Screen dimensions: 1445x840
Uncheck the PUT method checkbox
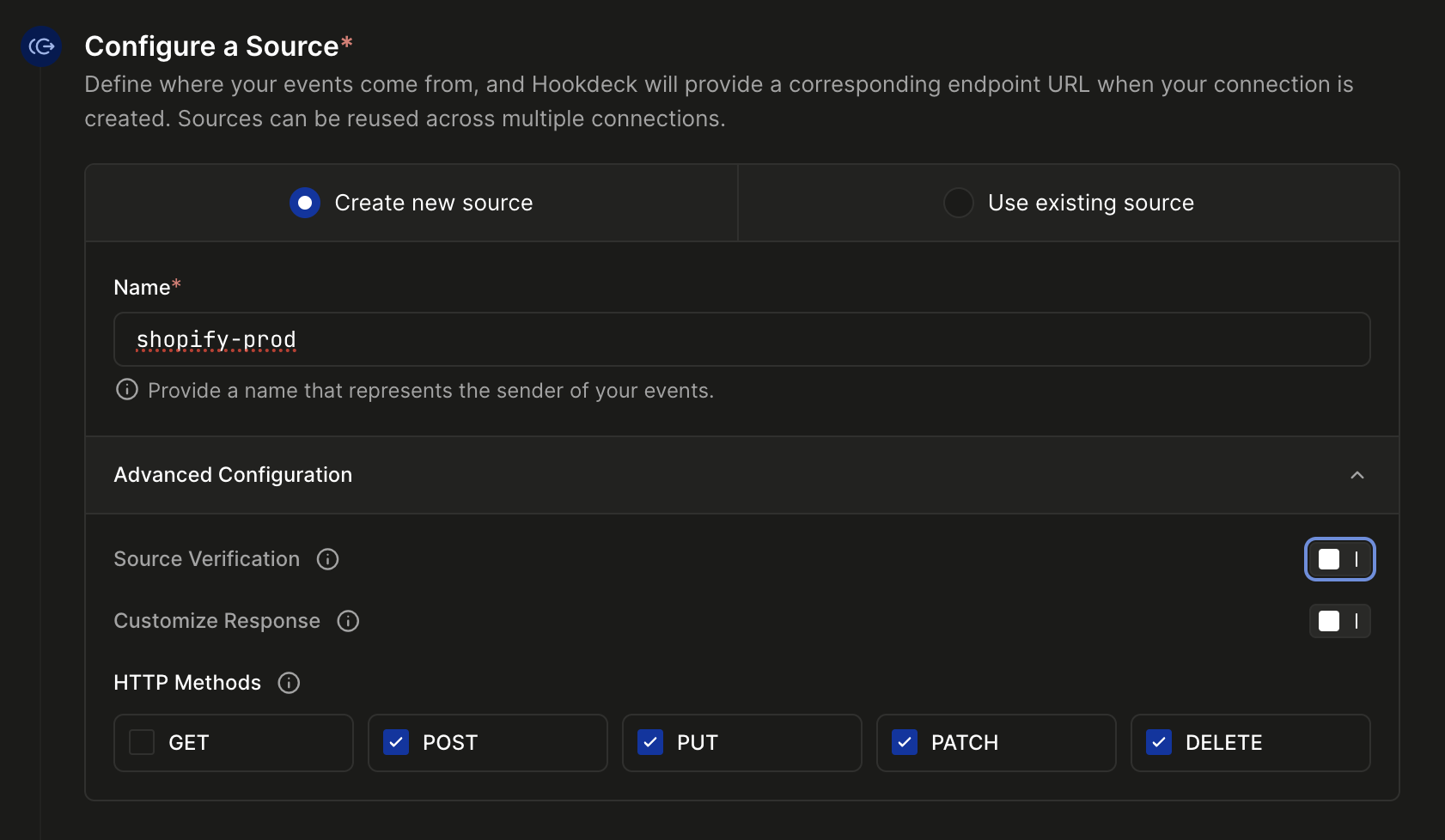click(650, 742)
